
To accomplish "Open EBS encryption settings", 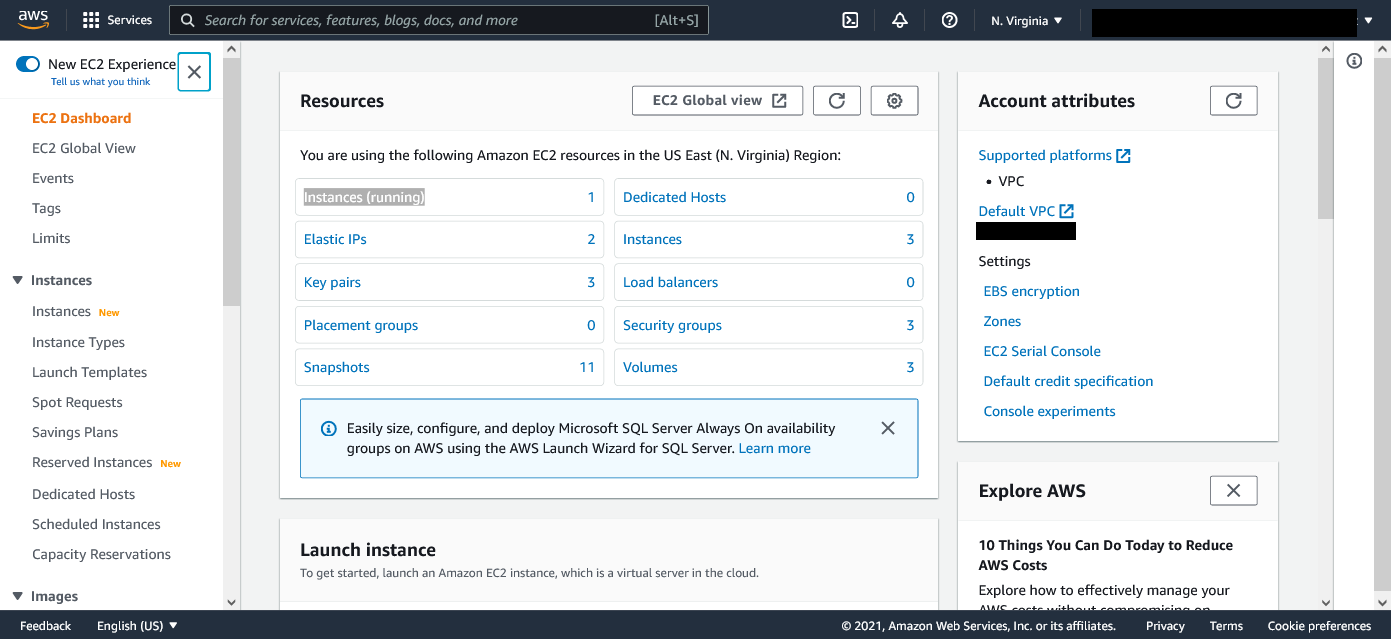I will pyautogui.click(x=1031, y=292).
